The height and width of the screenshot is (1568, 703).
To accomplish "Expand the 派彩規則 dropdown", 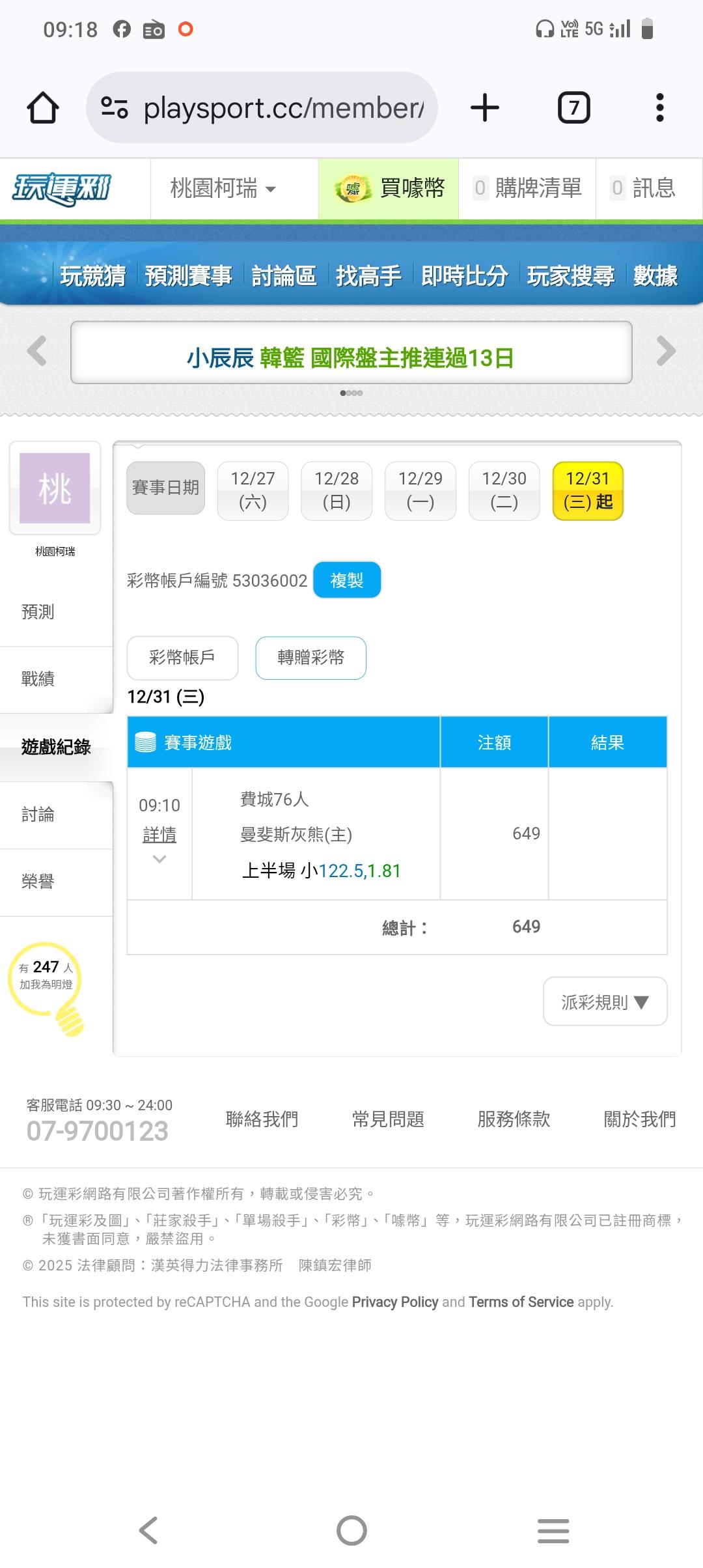I will [x=605, y=1001].
